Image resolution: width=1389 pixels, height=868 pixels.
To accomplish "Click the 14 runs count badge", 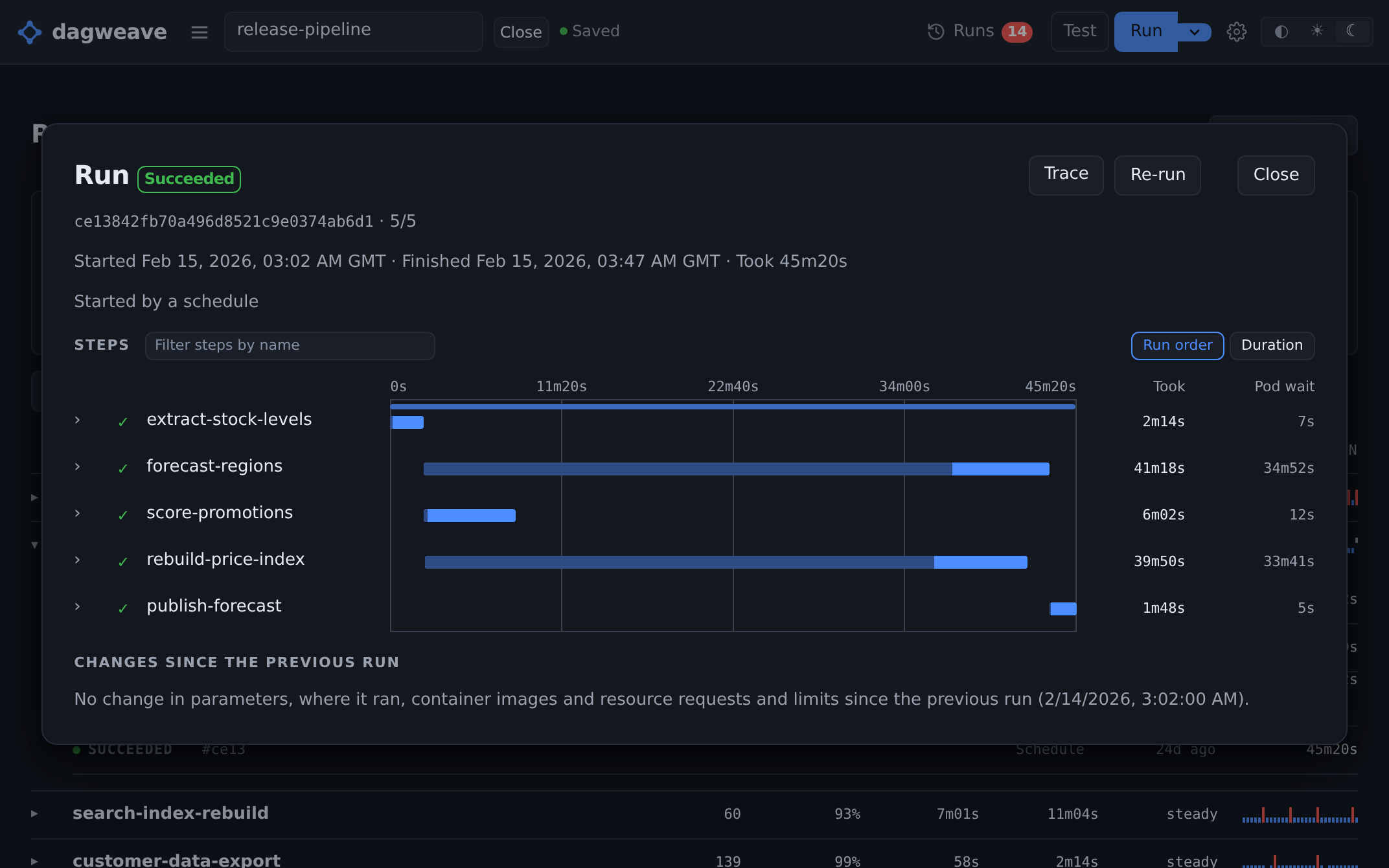I will coord(1016,32).
